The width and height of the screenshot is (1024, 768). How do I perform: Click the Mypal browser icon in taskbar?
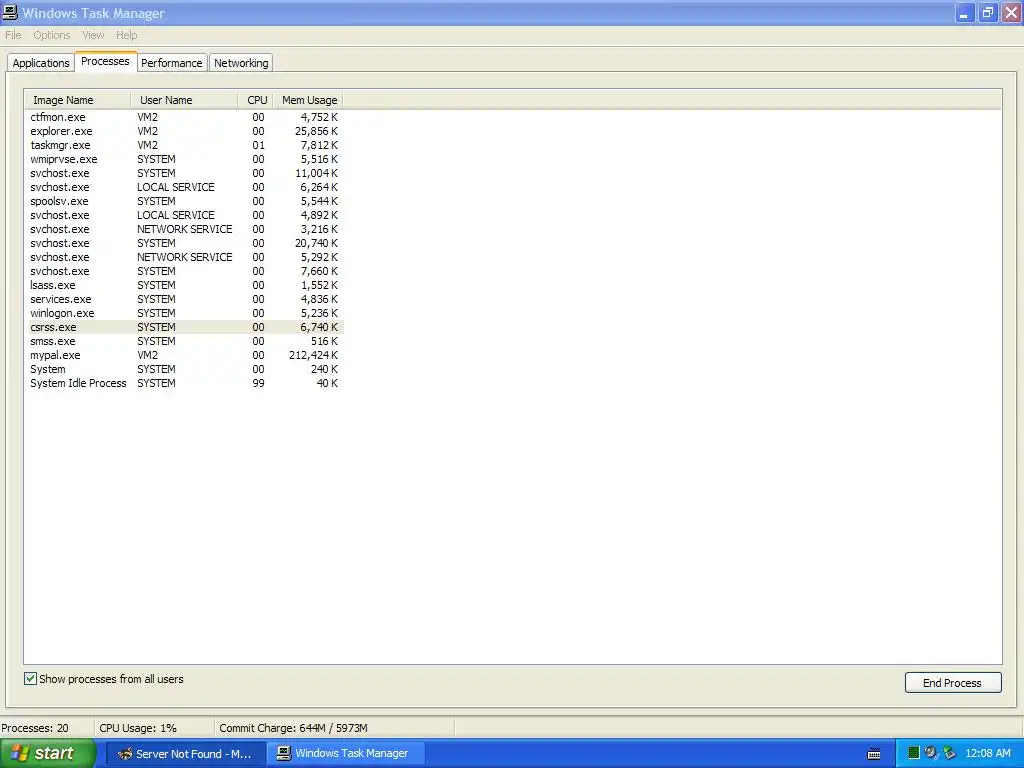coord(125,754)
